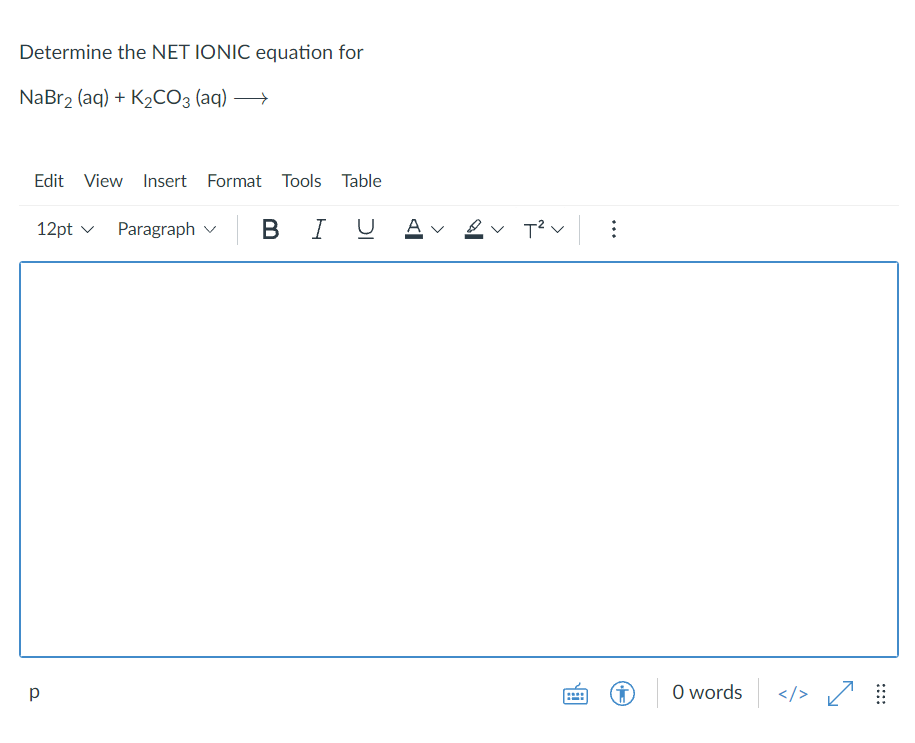Open the 12pt font size selector
This screenshot has width=915, height=743.
[x=62, y=229]
